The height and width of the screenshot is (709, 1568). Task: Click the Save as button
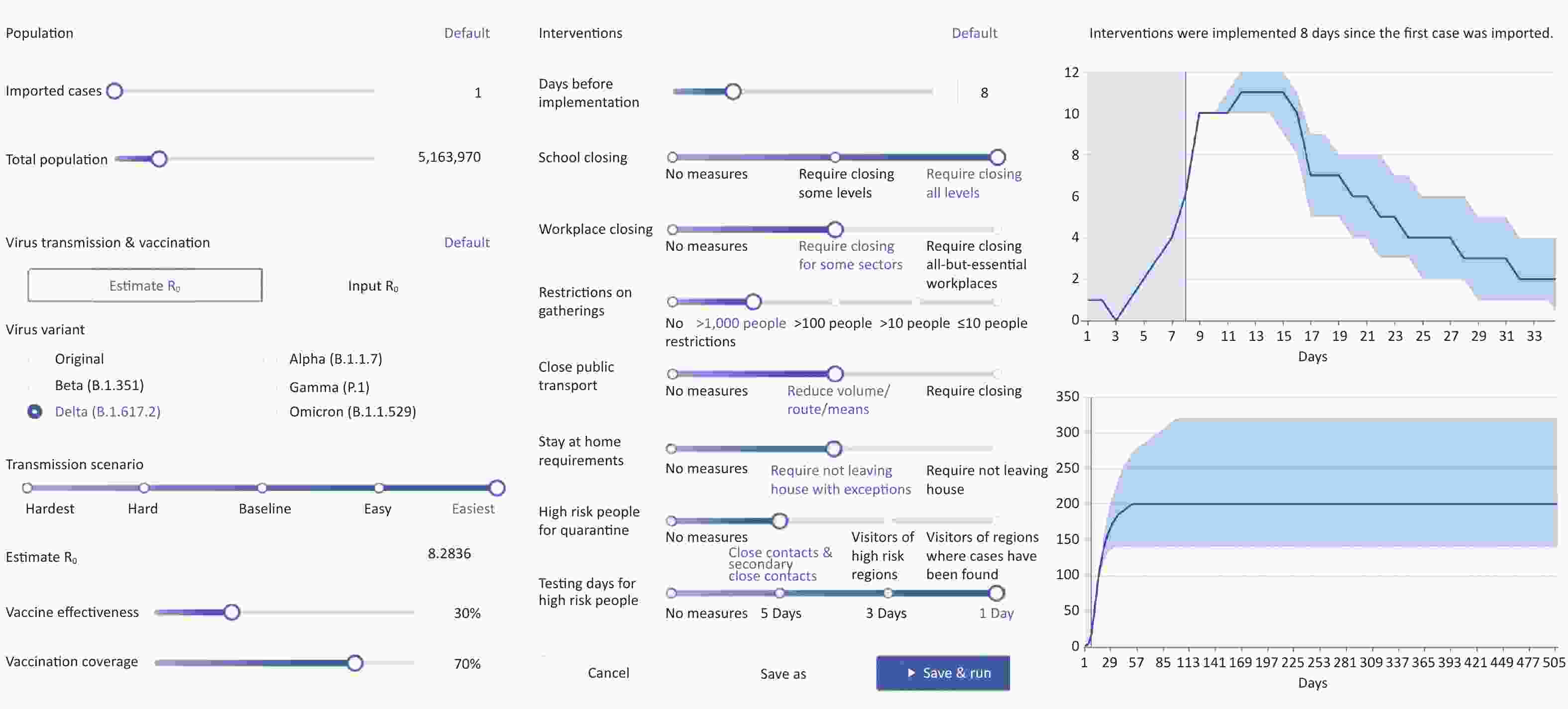tap(783, 674)
